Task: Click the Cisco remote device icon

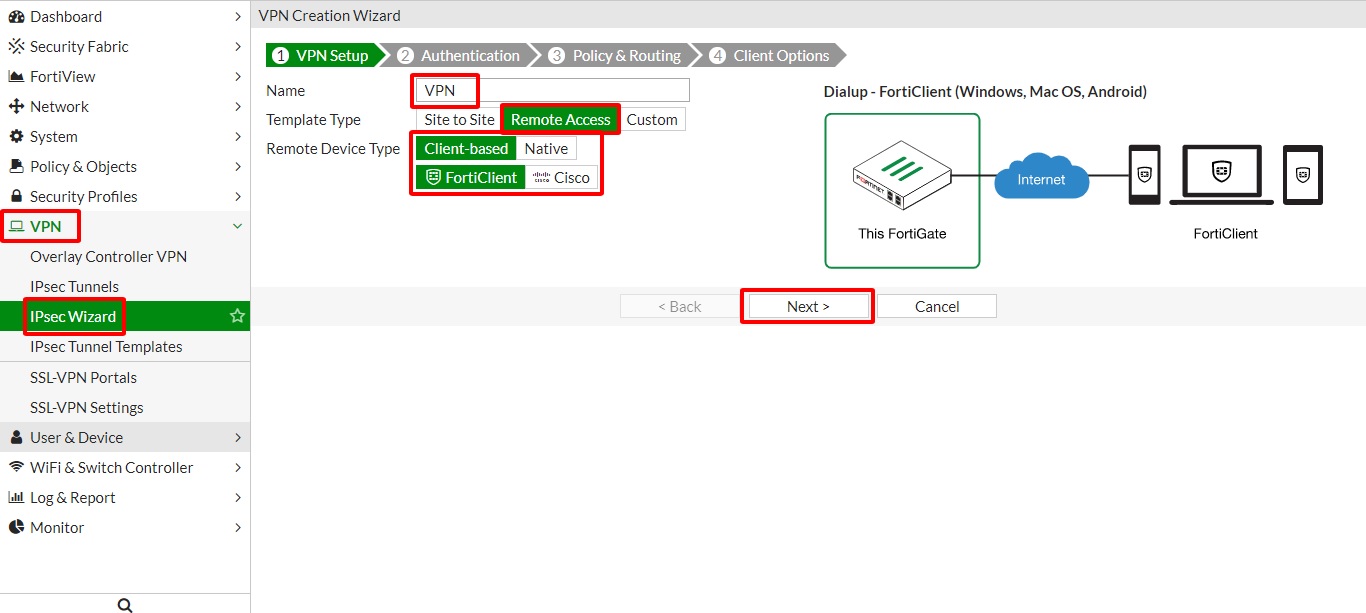Action: point(542,177)
